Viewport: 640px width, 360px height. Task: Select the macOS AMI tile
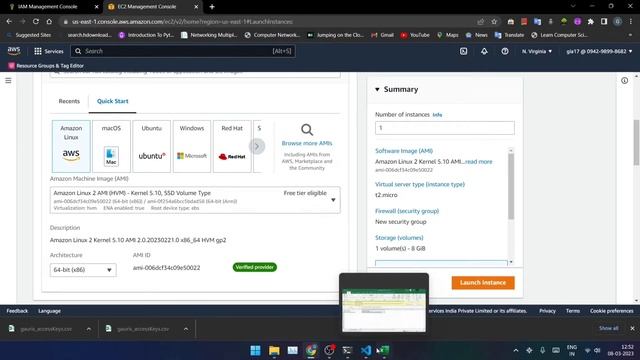[x=111, y=146]
